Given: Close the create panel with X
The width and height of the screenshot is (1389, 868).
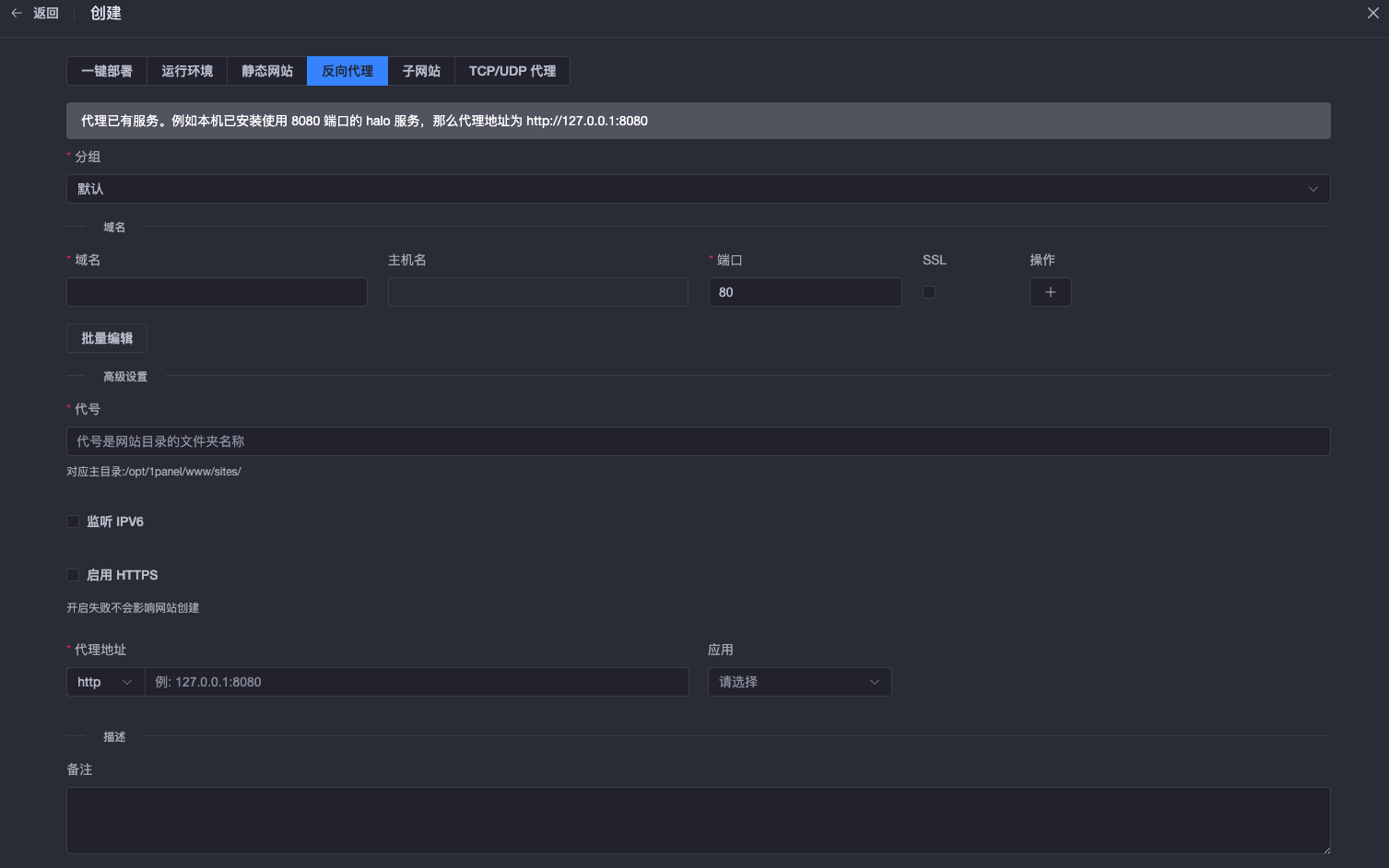Looking at the screenshot, I should tap(1372, 13).
